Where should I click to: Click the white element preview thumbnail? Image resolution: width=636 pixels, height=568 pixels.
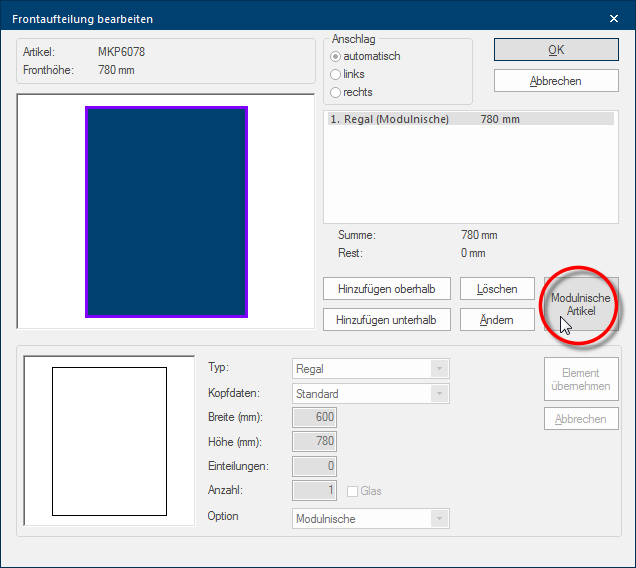tap(109, 441)
